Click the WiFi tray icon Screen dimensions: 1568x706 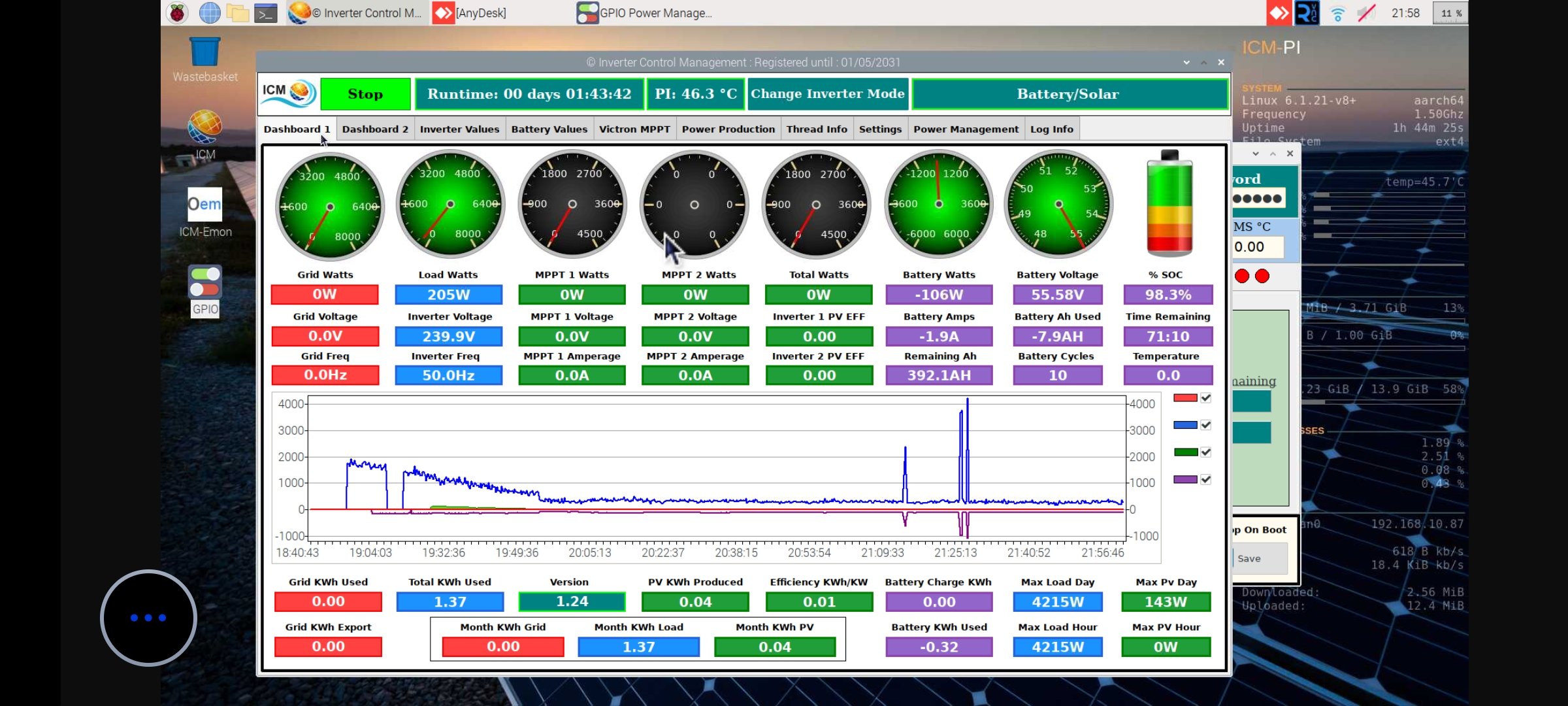coord(1337,13)
